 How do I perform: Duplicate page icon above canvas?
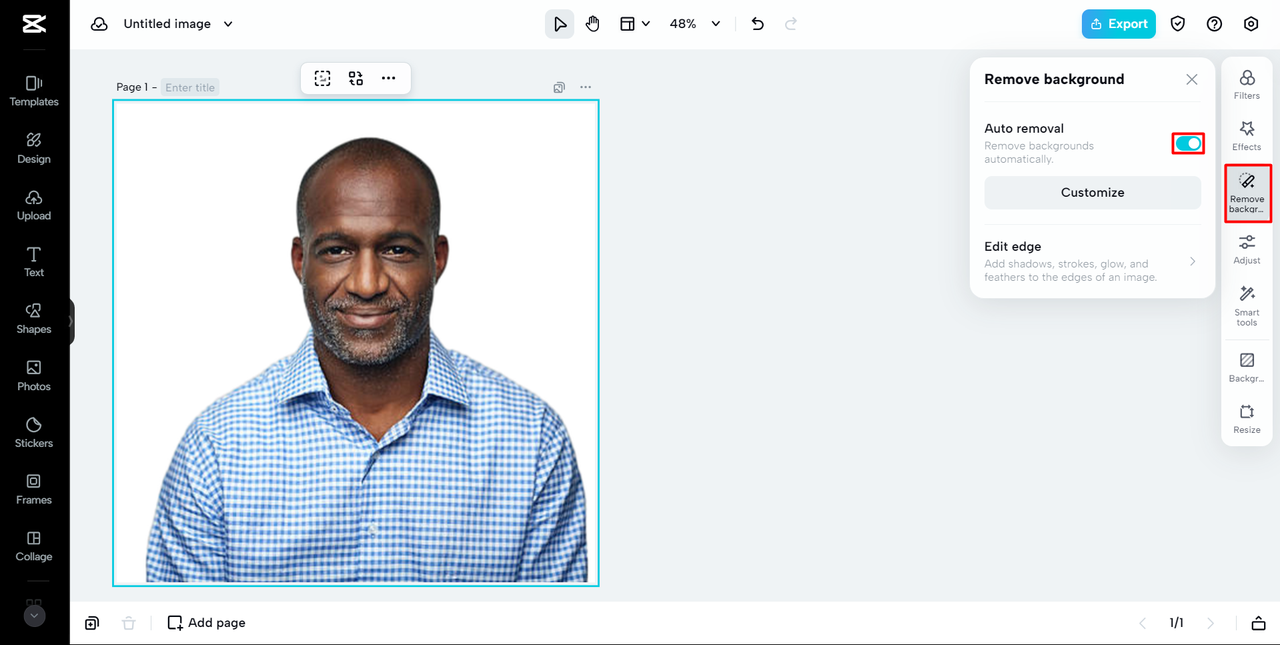(x=559, y=88)
